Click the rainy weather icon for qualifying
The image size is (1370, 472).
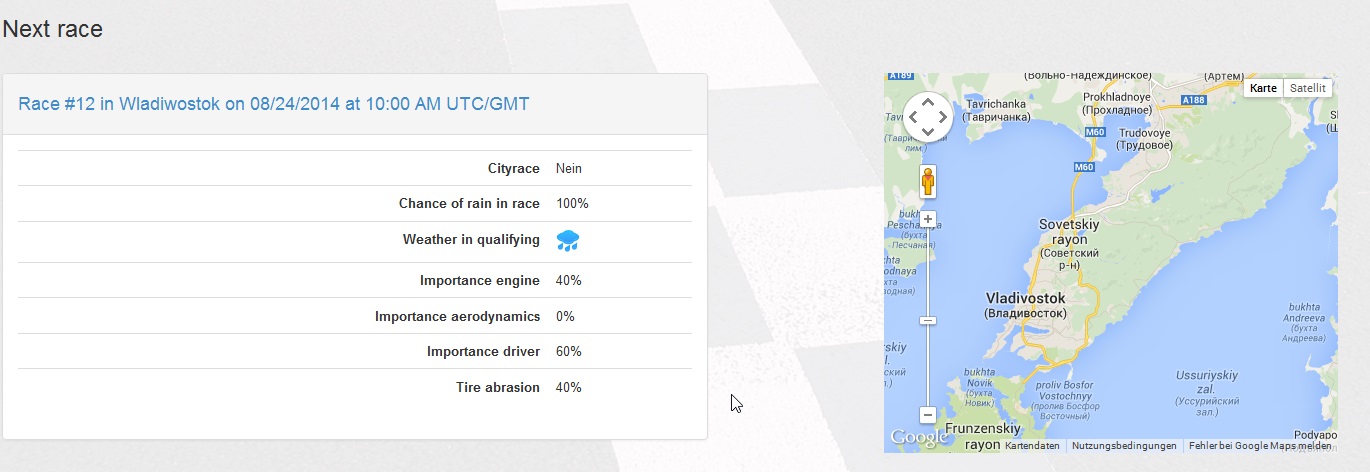(568, 240)
